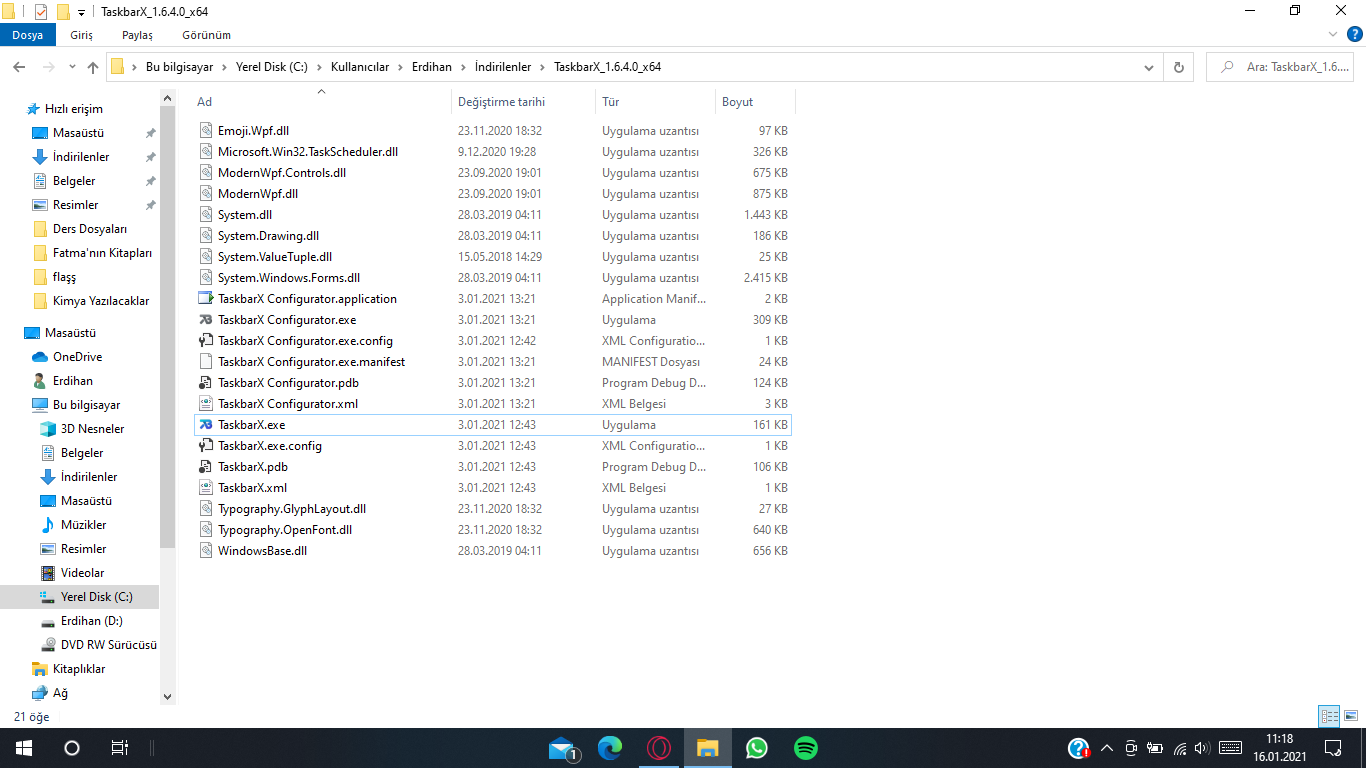Click the Müzikler music note icon
The image size is (1366, 768).
(x=48, y=525)
